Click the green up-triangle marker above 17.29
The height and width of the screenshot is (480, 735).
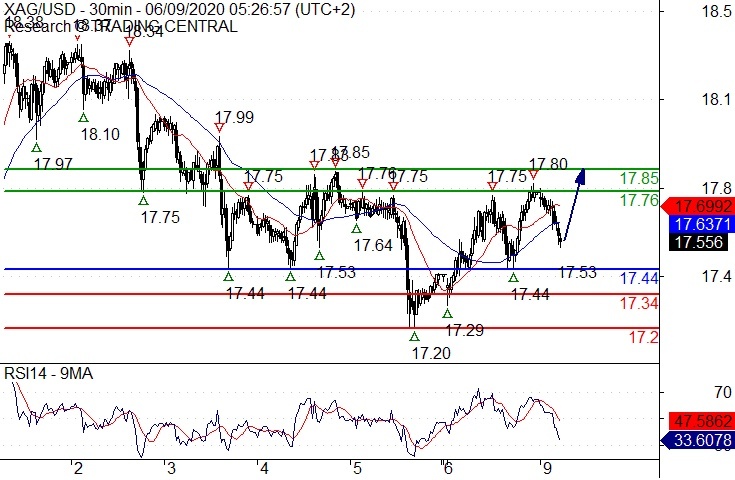point(448,314)
